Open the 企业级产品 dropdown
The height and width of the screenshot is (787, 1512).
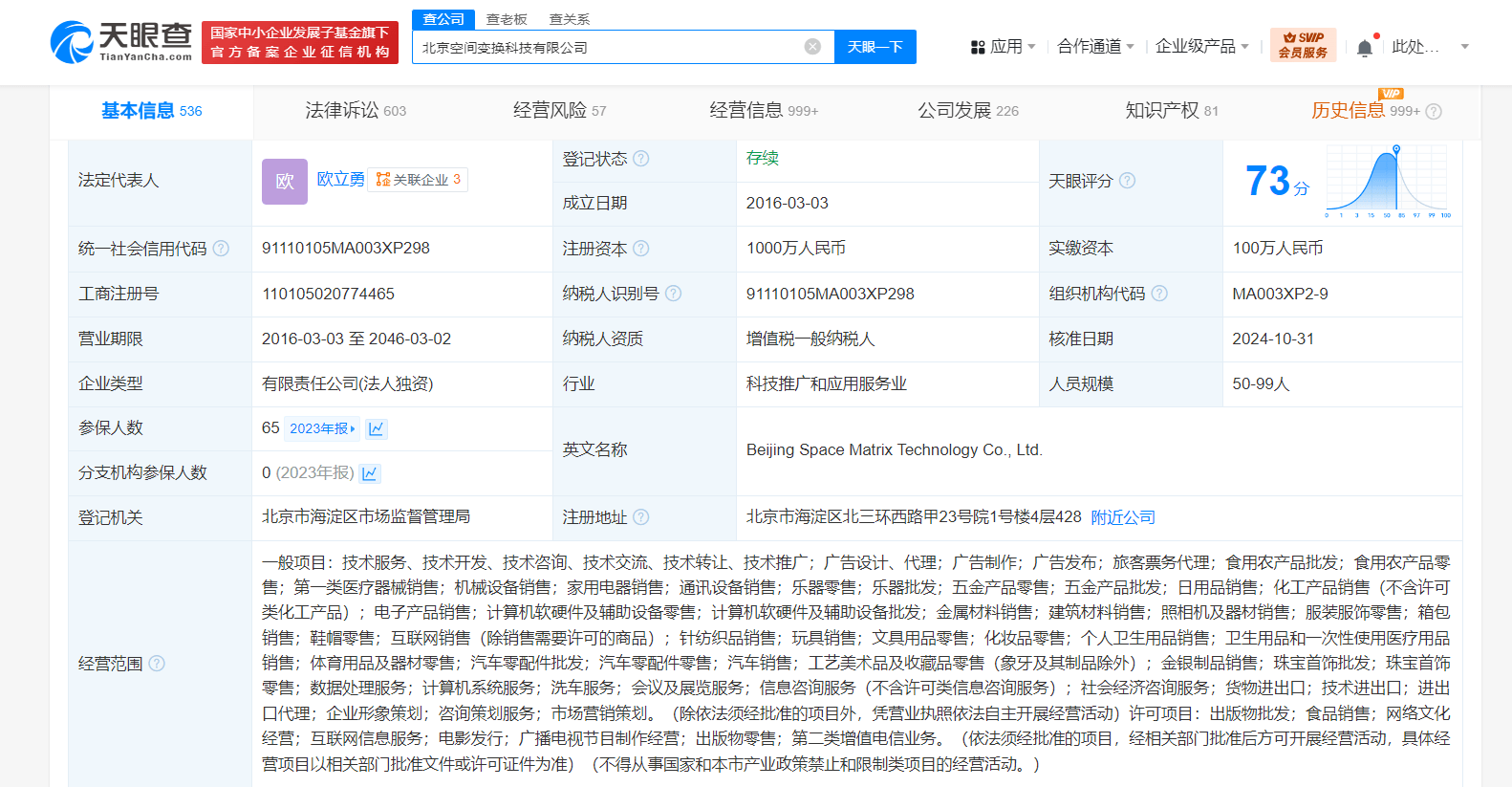pyautogui.click(x=1201, y=47)
